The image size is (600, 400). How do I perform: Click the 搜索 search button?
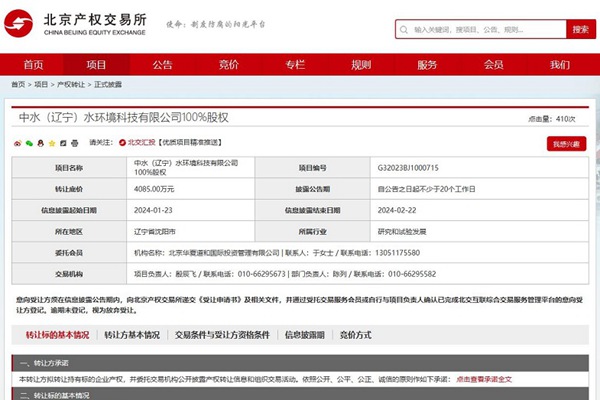(x=579, y=30)
